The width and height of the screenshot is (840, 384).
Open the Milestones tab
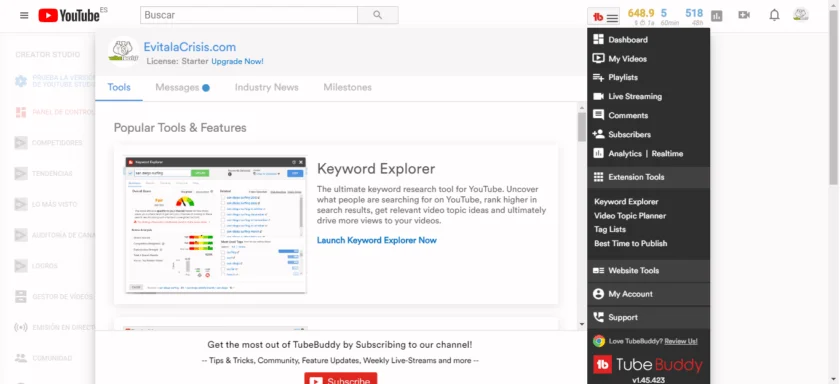[347, 87]
